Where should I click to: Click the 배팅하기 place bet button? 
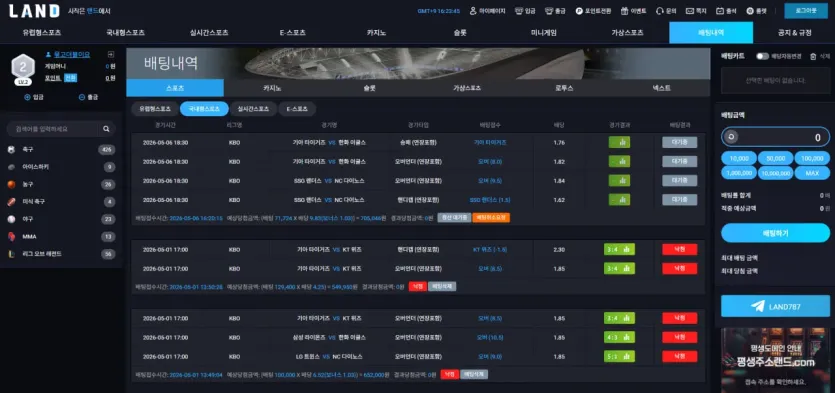click(775, 233)
